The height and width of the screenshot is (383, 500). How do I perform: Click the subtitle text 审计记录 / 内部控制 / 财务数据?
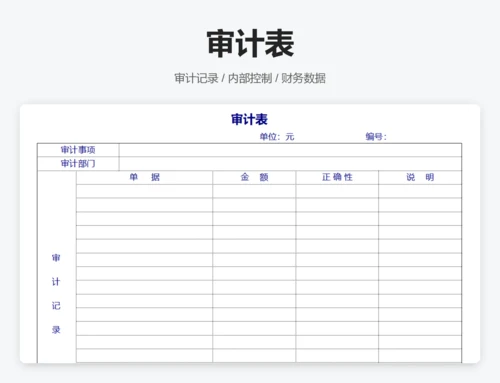tap(250, 78)
